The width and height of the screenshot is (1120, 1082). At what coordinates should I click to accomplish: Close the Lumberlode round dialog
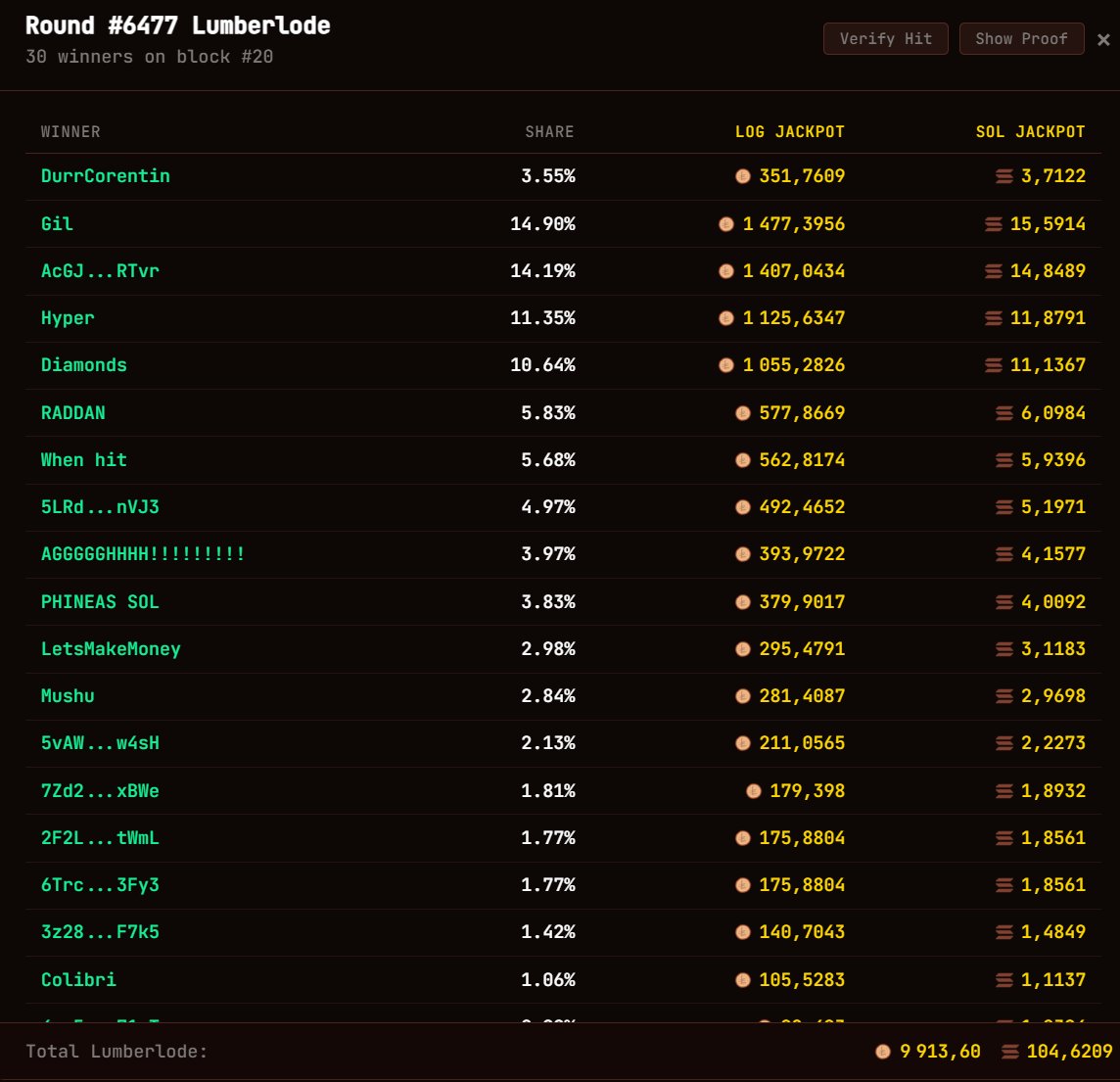click(x=1103, y=40)
